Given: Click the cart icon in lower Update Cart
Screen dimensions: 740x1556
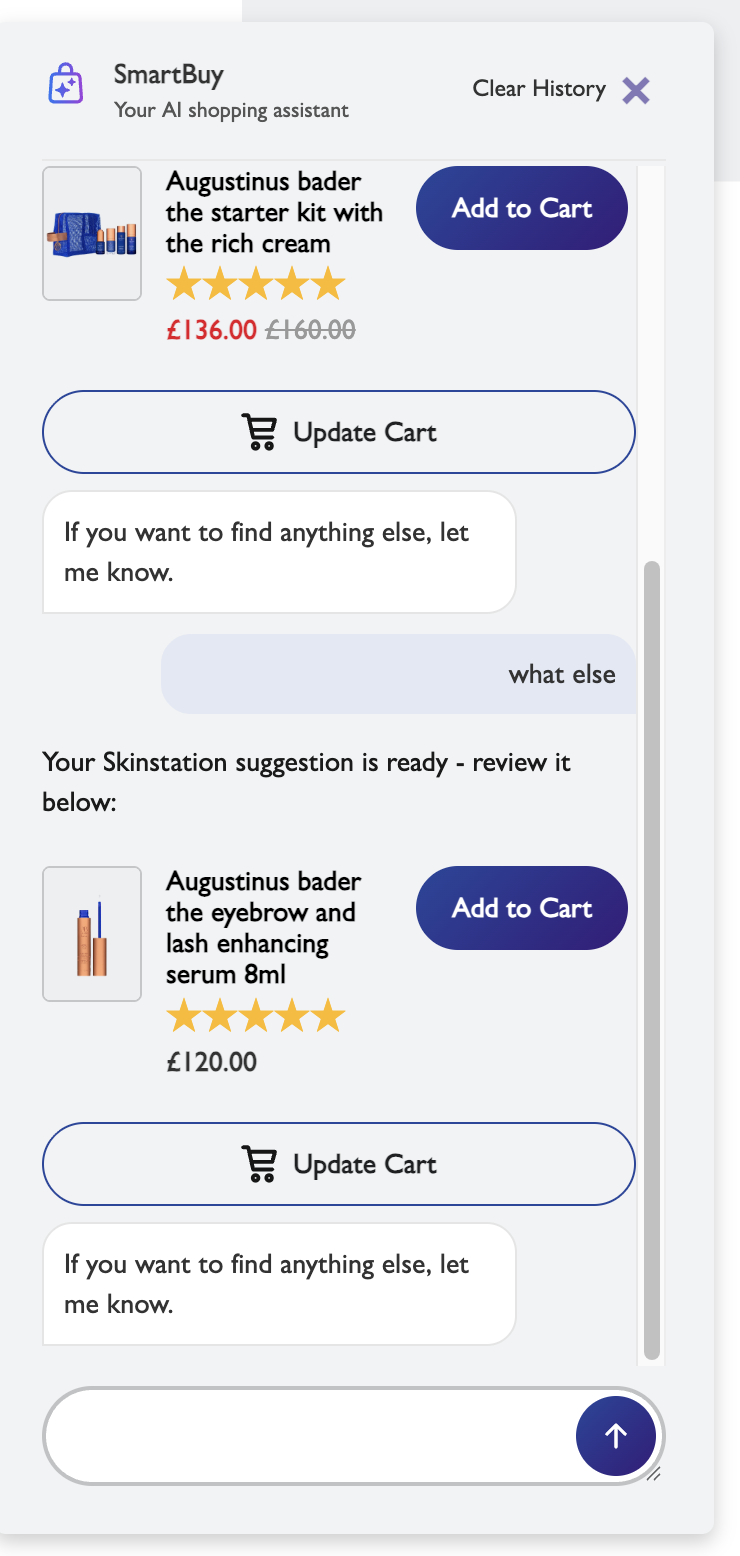Looking at the screenshot, I should [259, 1165].
